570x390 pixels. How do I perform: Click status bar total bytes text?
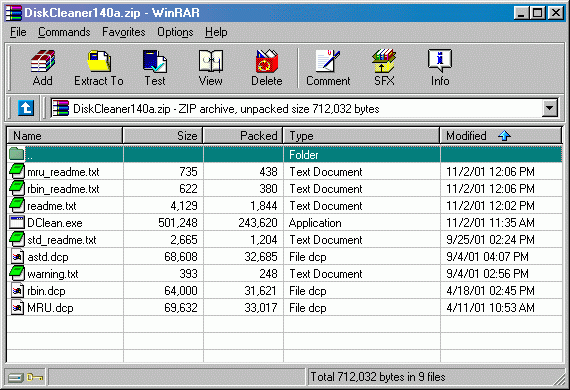[x=378, y=377]
